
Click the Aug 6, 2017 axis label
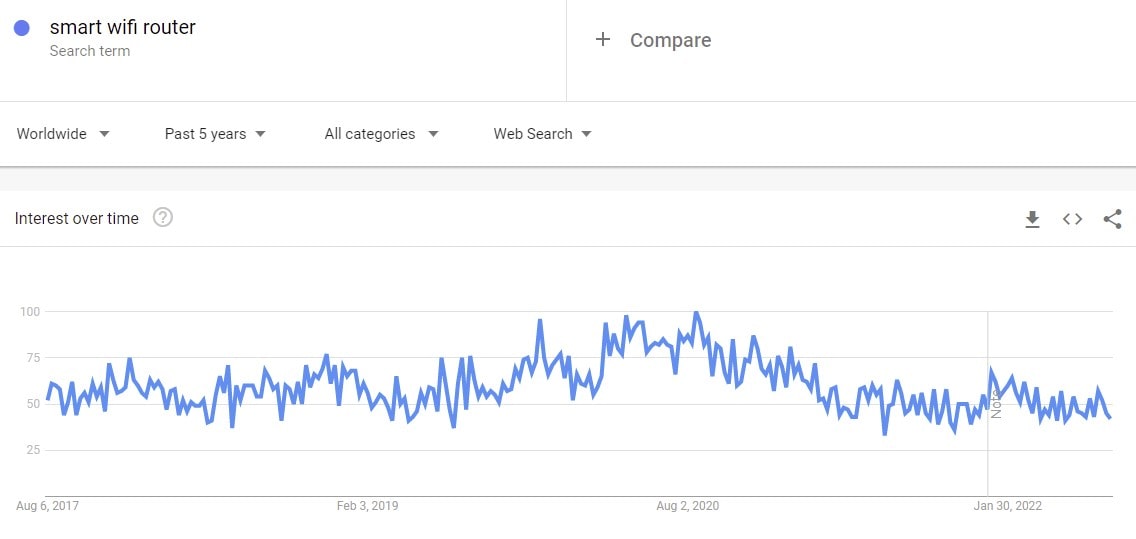[x=47, y=506]
